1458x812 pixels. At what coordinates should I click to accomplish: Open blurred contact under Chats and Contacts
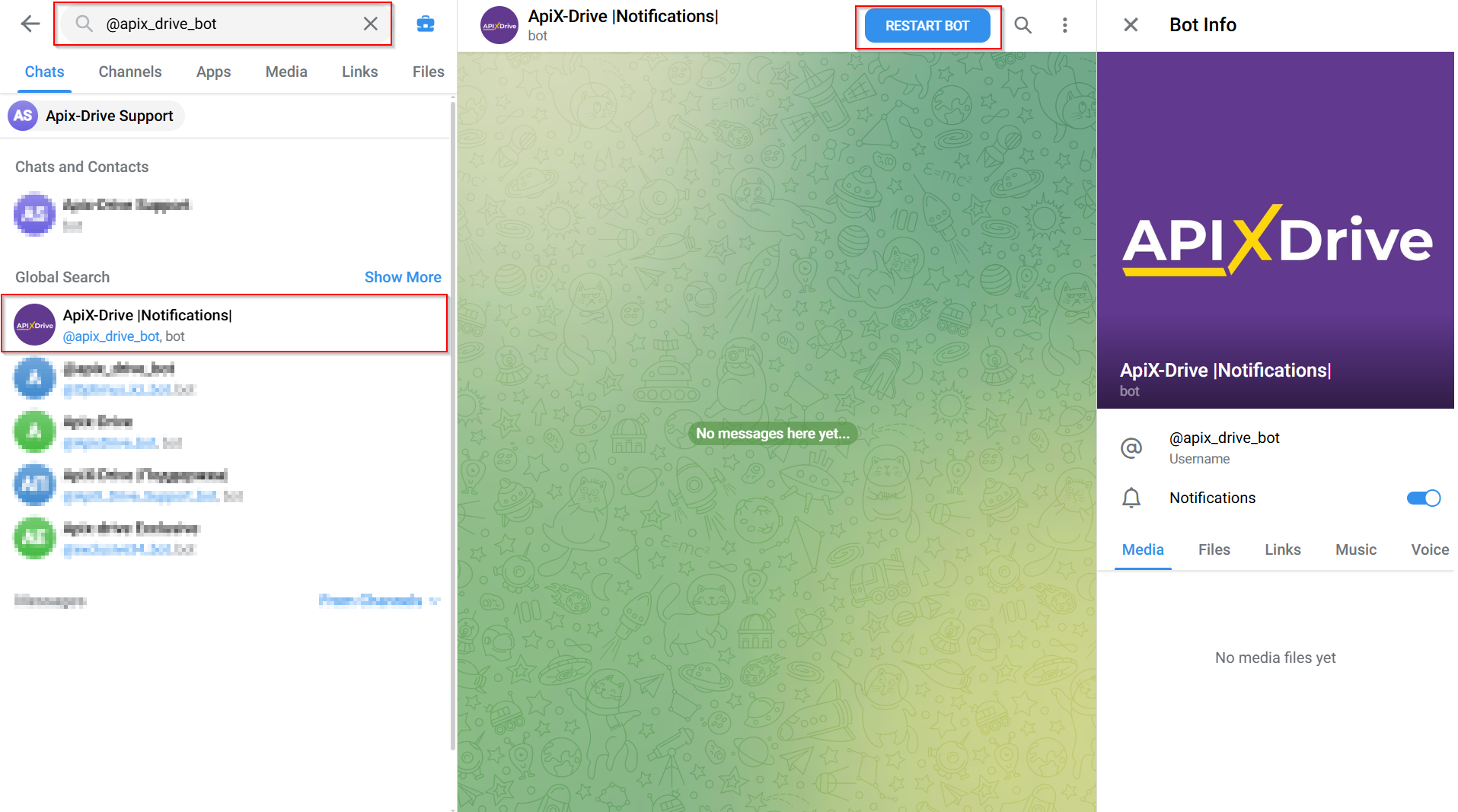[x=225, y=215]
